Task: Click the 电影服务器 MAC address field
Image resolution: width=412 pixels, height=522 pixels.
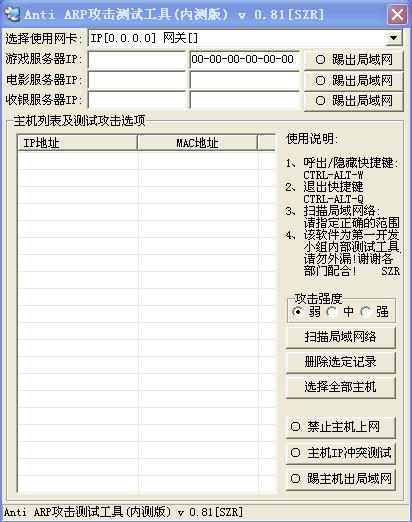Action: 244,80
